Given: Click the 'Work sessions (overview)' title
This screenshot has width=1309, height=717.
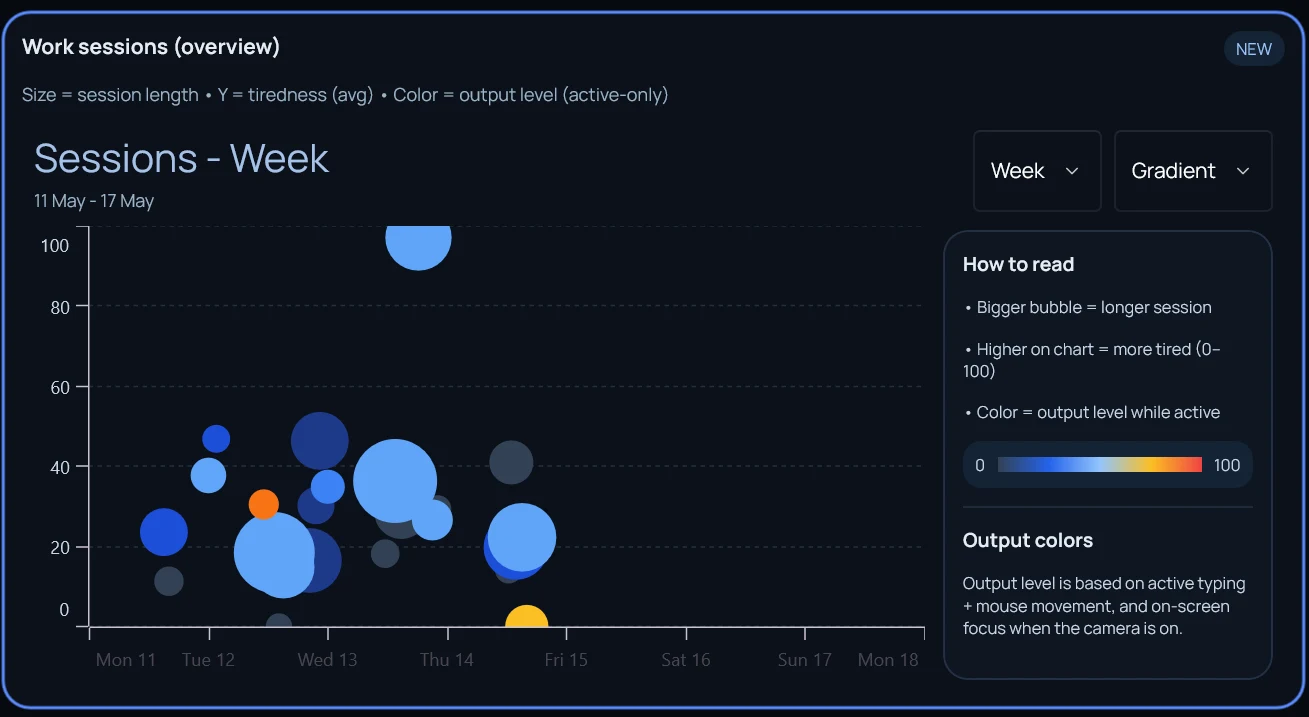Looking at the screenshot, I should [x=151, y=46].
